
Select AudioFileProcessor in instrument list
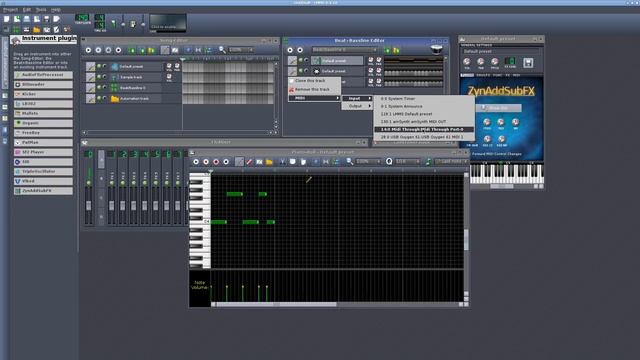pyautogui.click(x=43, y=75)
